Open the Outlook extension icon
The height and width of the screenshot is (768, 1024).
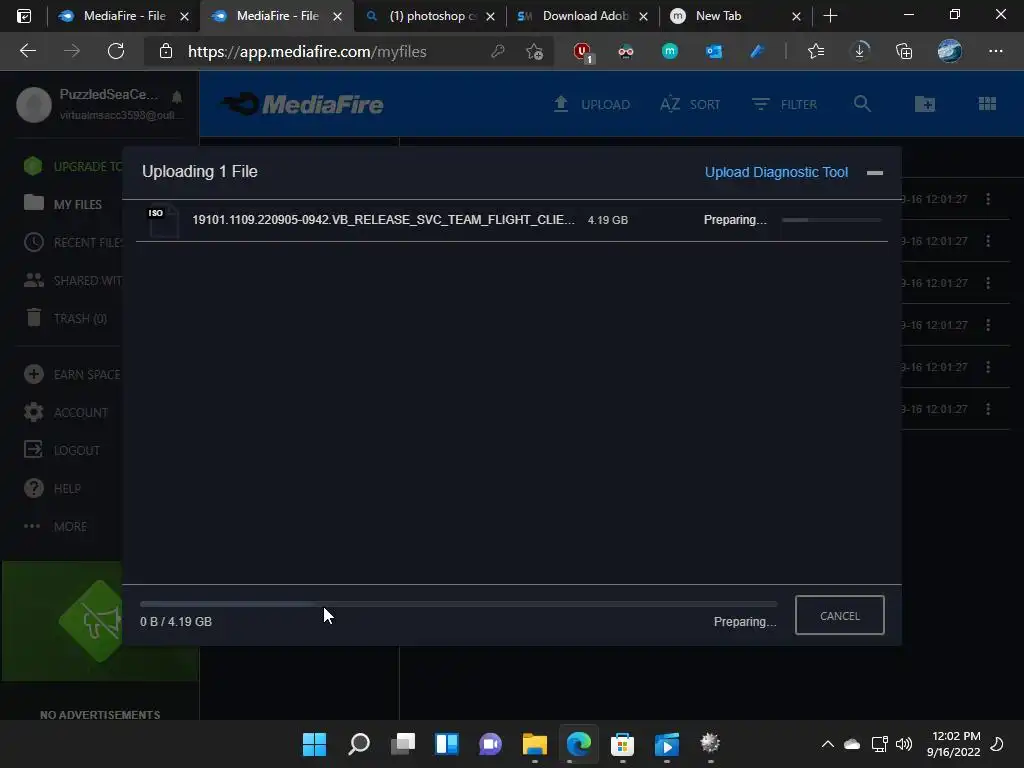(714, 51)
